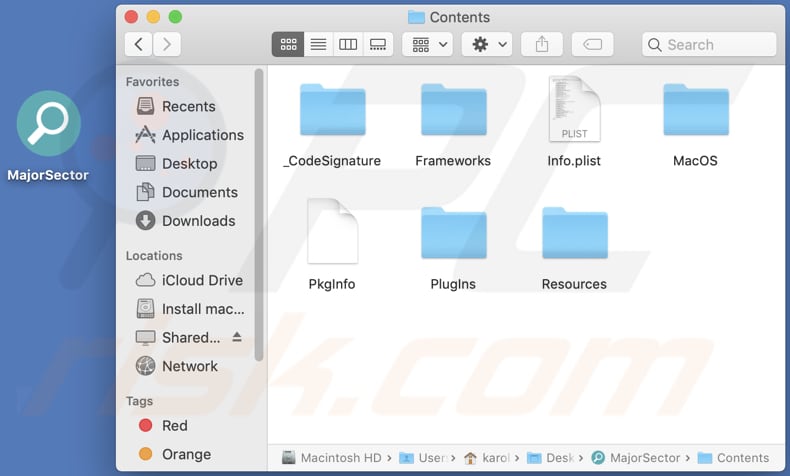The image size is (790, 476).
Task: Switch to icon view
Action: 288,45
